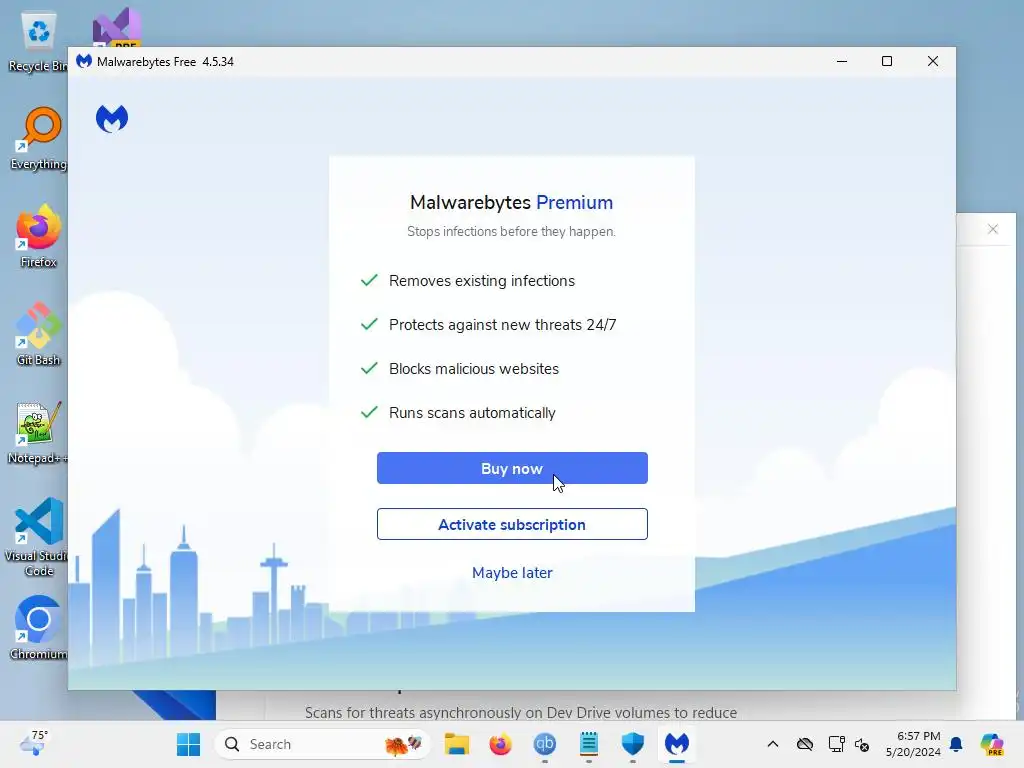Open Recycle Bin desktop icon

[x=38, y=42]
